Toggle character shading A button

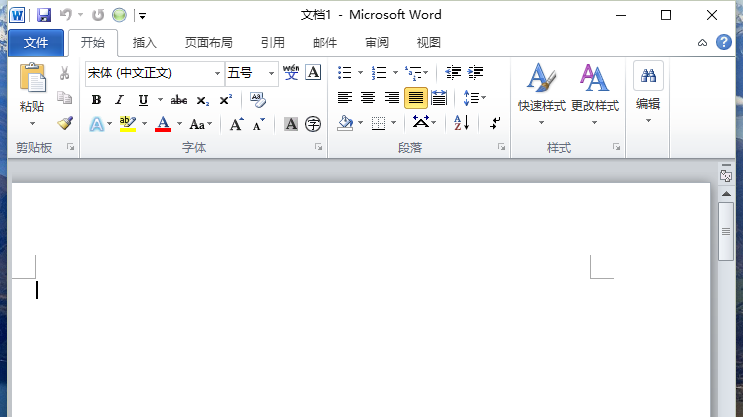click(291, 124)
